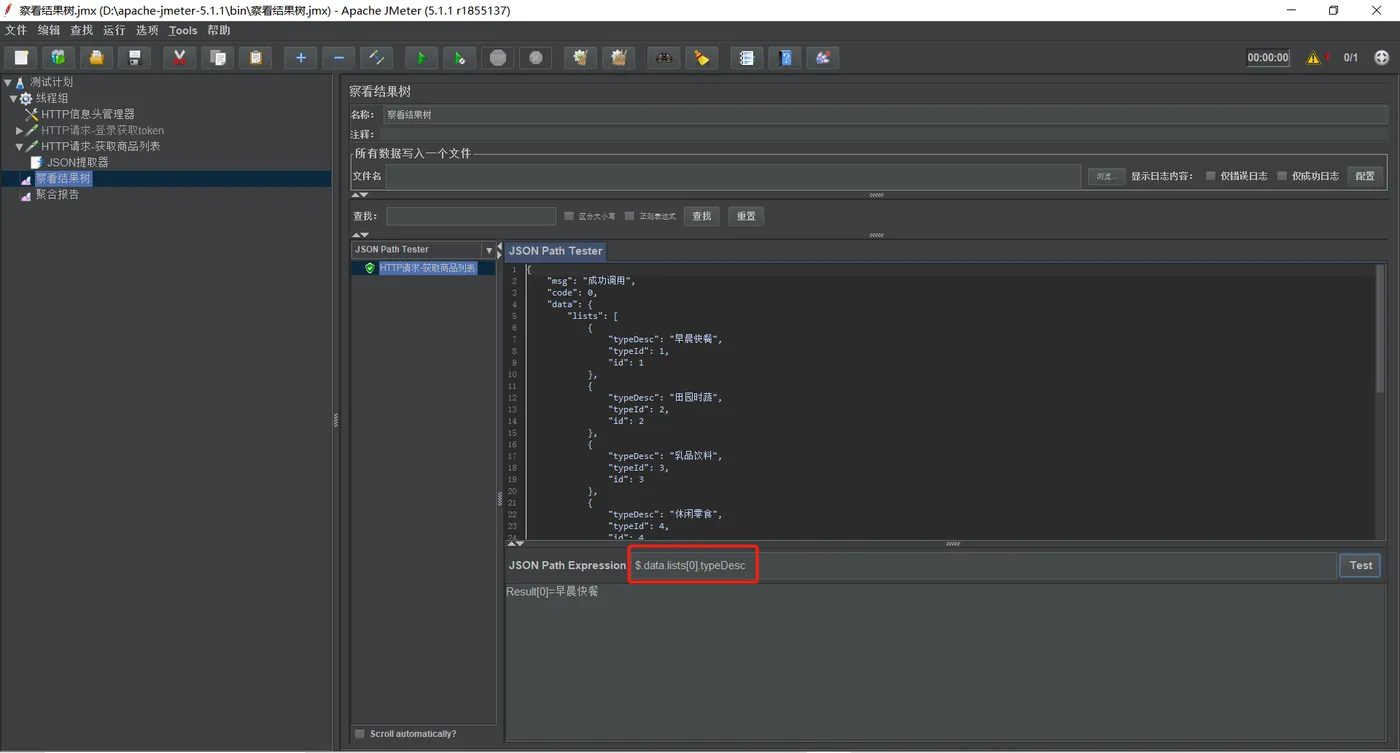Image resolution: width=1400 pixels, height=753 pixels.
Task: Click the Paste clipboard icon
Action: [255, 58]
